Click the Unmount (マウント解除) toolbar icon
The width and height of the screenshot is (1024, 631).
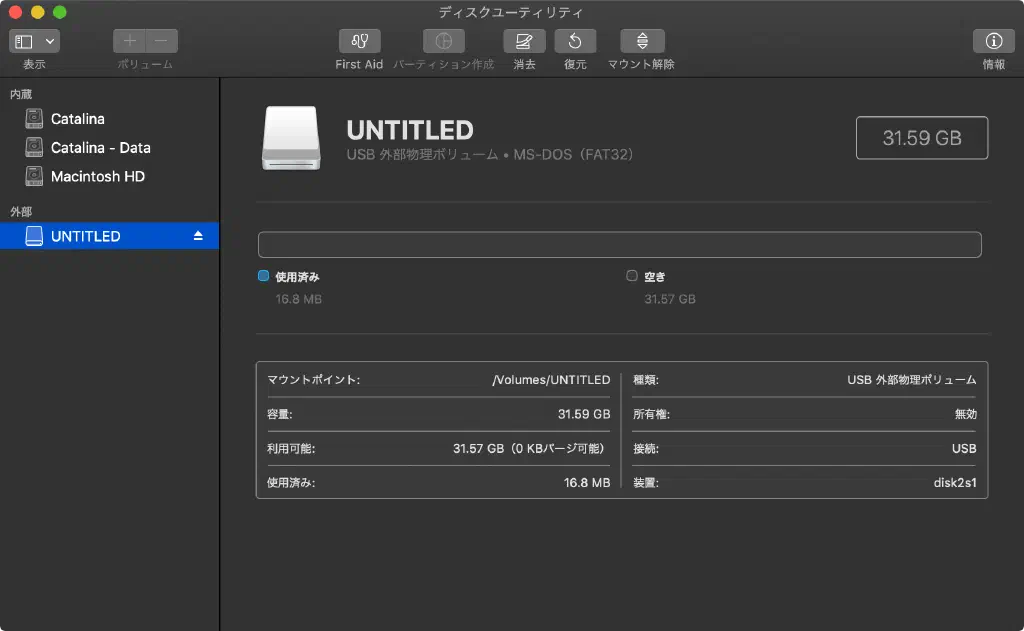coord(641,41)
